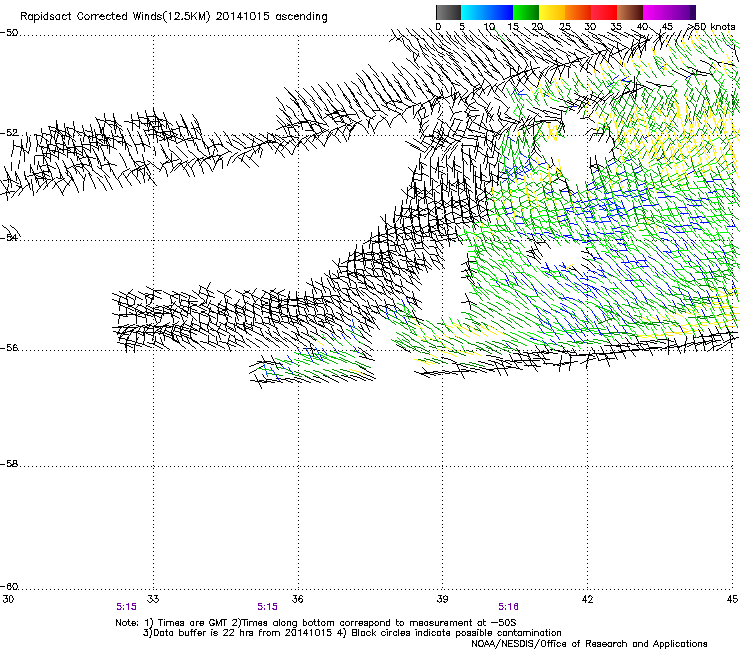Click the purple '5:15' time below longitude 36
This screenshot has width=740, height=650.
point(268,607)
